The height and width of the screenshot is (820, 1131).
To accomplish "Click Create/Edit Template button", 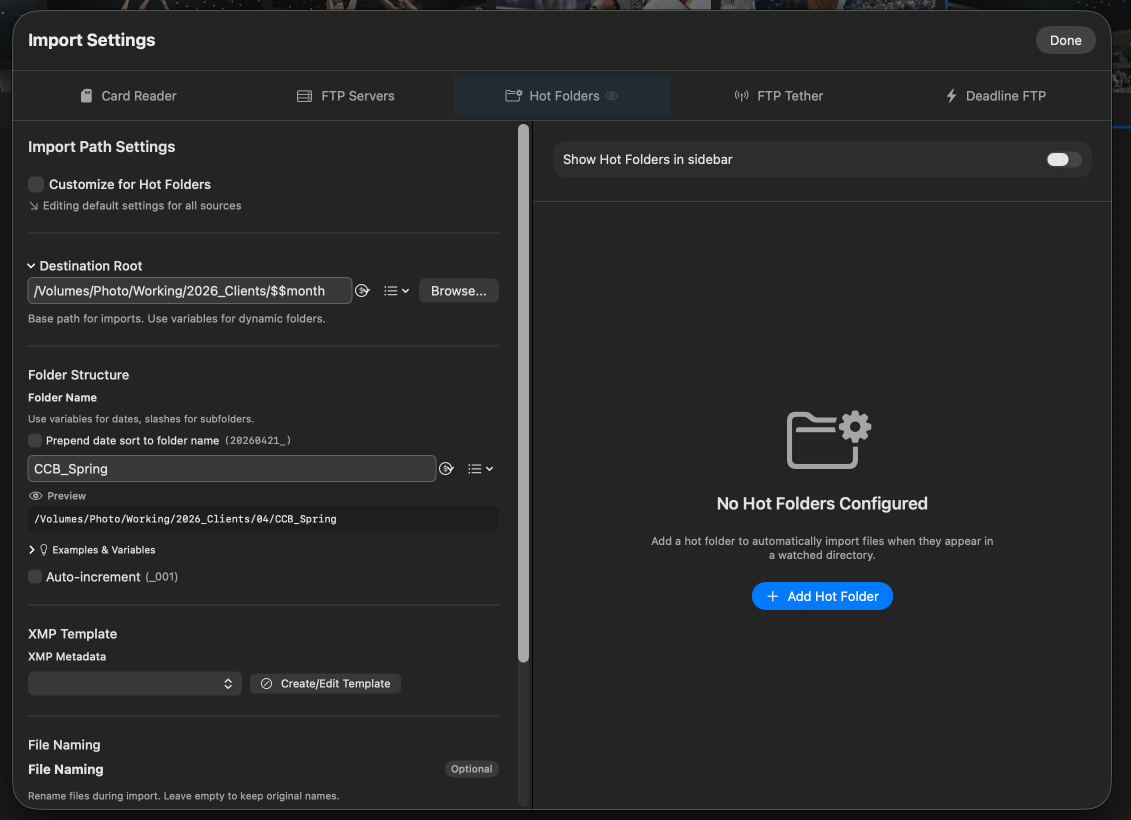I will coord(325,684).
